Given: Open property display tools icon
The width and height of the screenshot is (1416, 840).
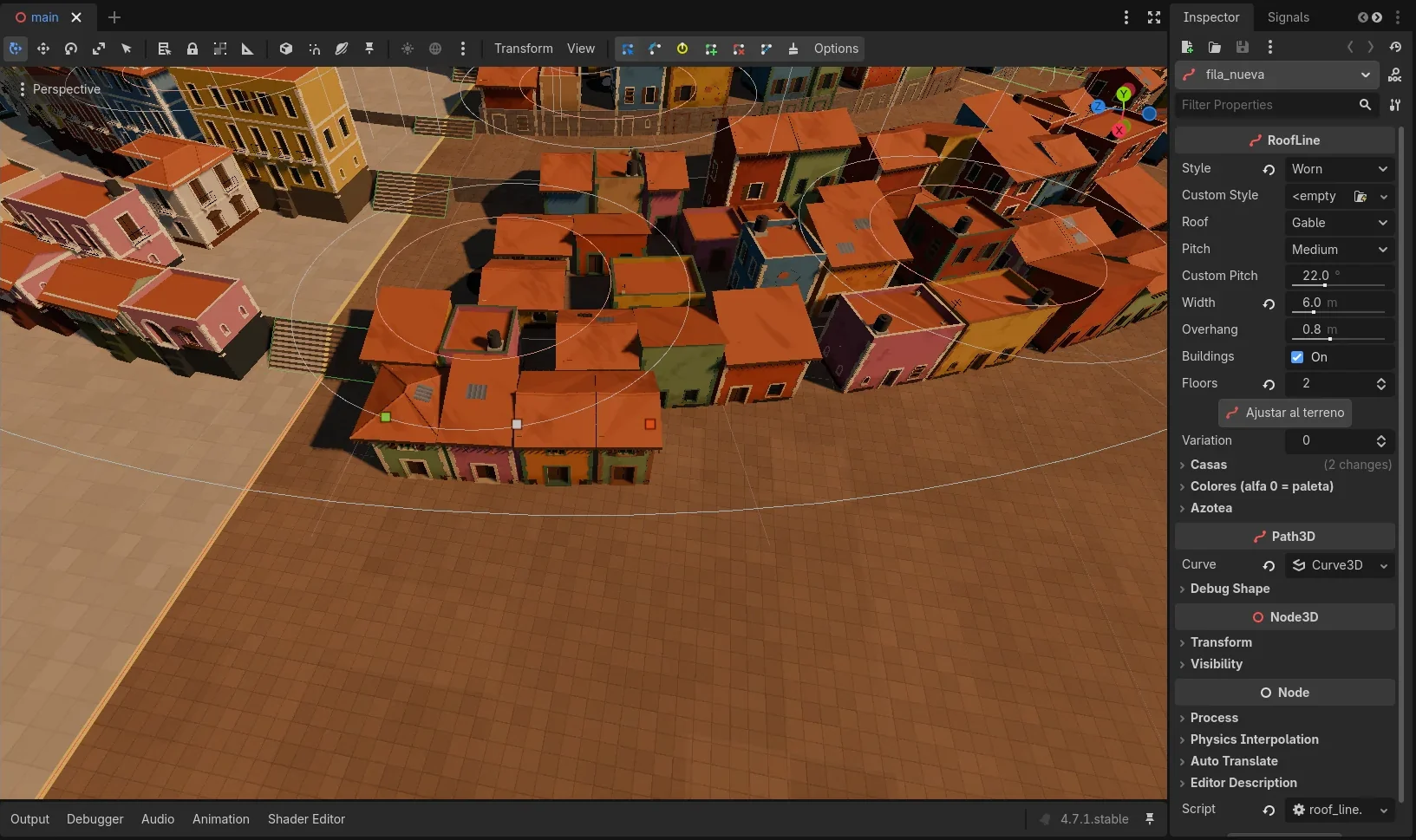Looking at the screenshot, I should coord(1395,105).
